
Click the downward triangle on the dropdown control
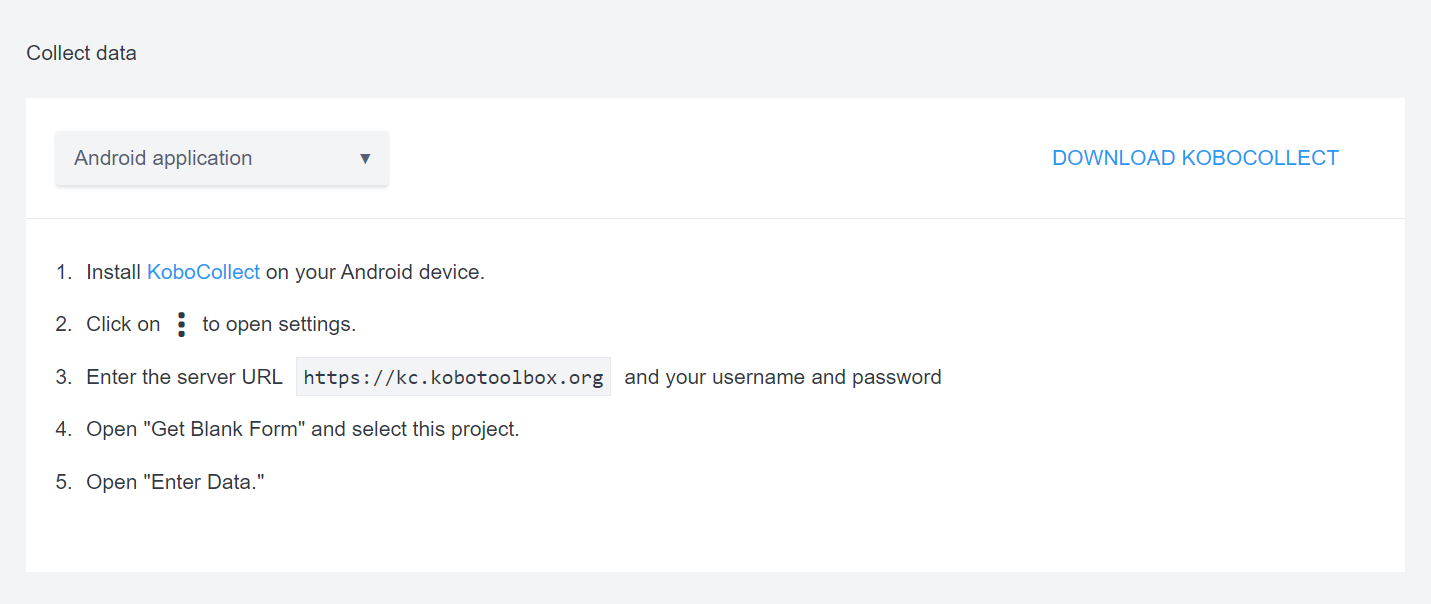click(364, 158)
